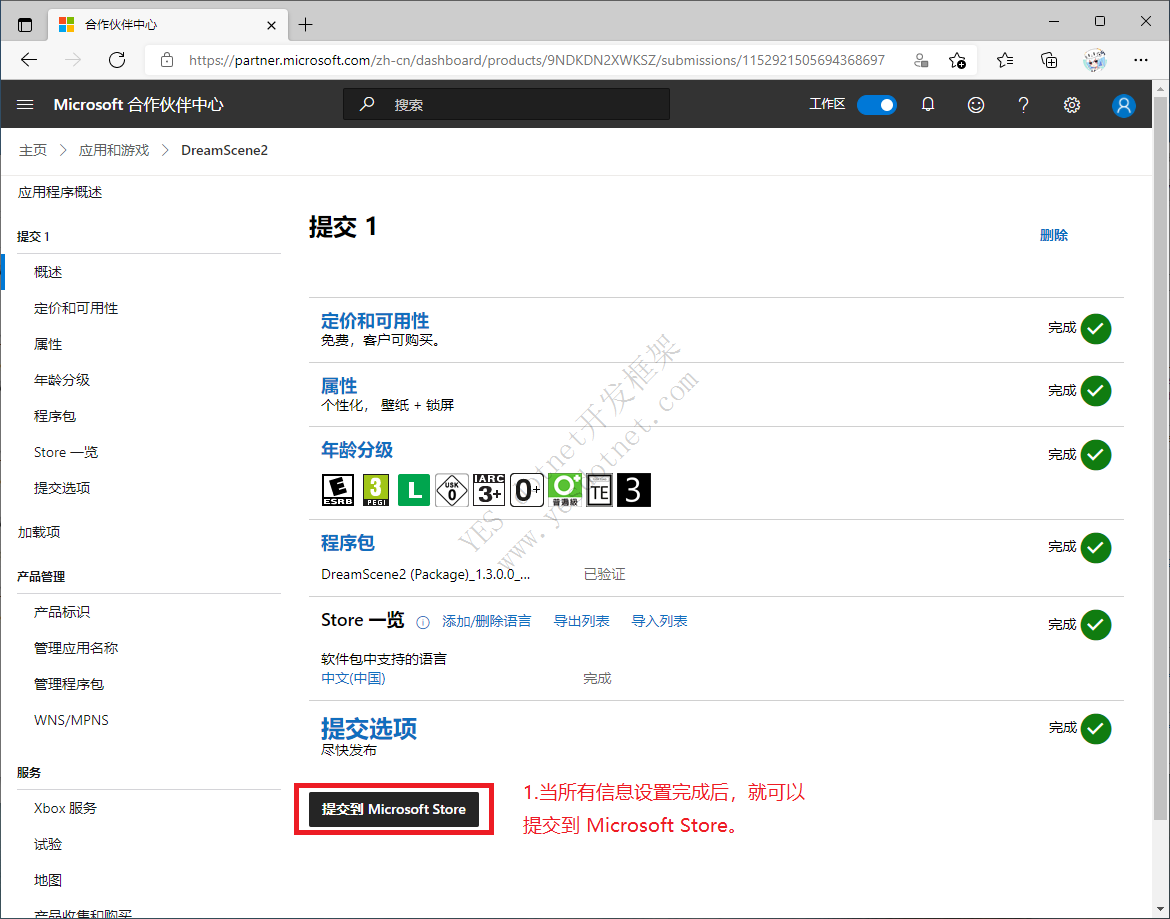This screenshot has width=1170, height=919.
Task: Reload the page
Action: click(x=117, y=60)
